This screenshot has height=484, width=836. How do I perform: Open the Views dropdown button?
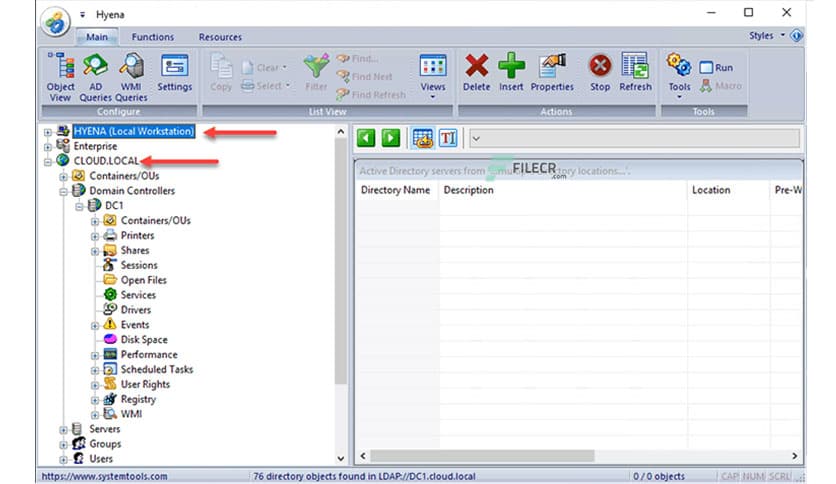tap(432, 76)
